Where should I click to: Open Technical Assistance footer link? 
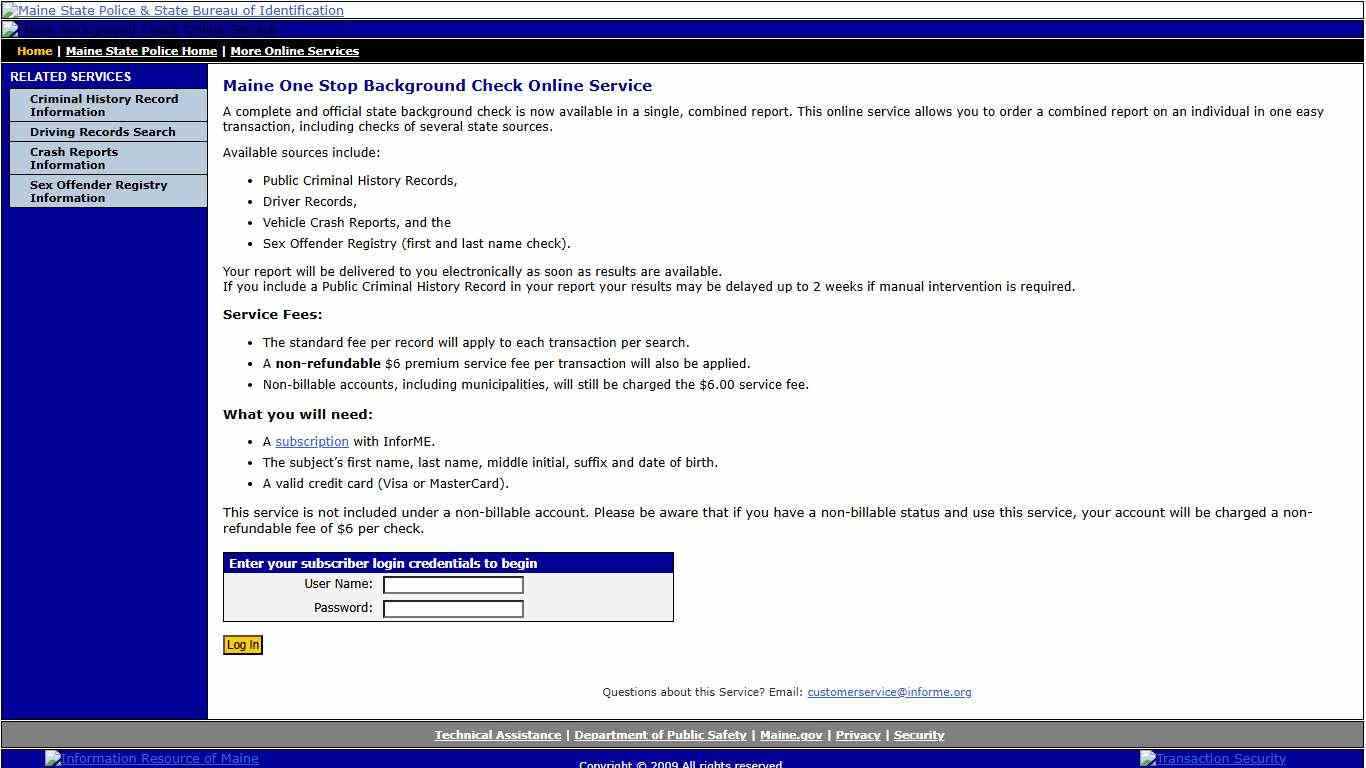(x=497, y=735)
